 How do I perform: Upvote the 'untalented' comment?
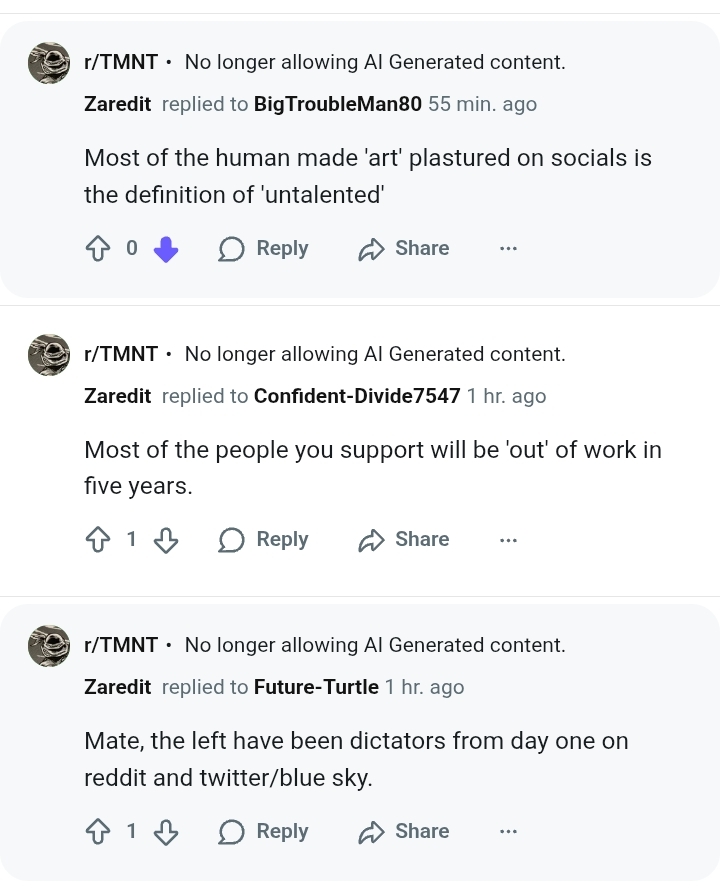[x=97, y=249]
